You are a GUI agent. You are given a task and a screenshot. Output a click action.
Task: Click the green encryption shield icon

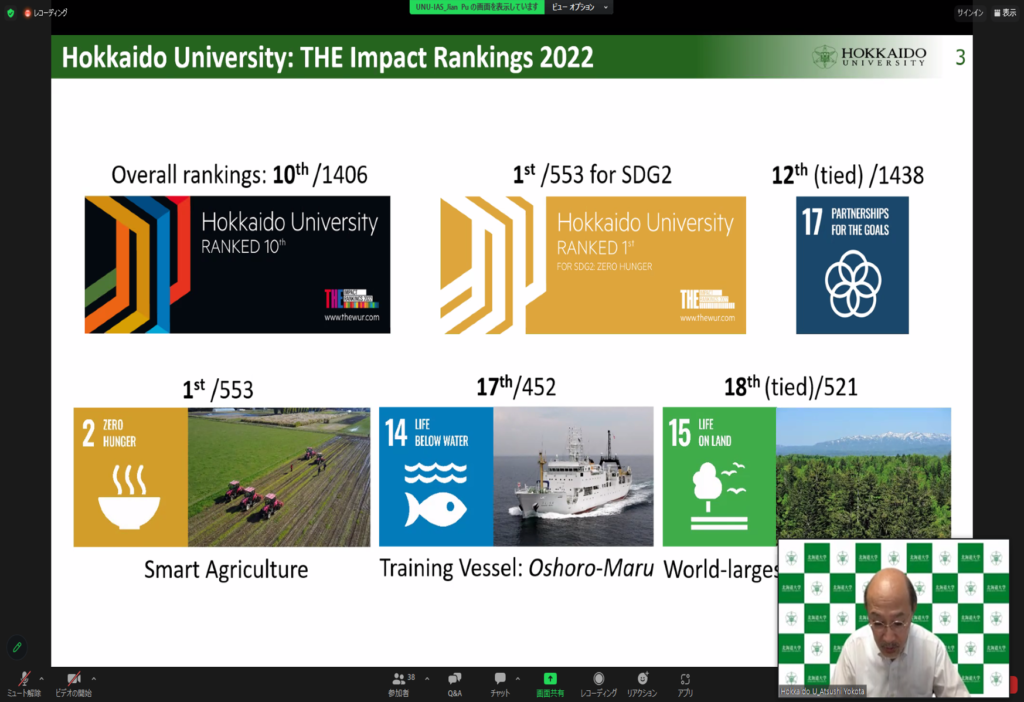tap(11, 13)
